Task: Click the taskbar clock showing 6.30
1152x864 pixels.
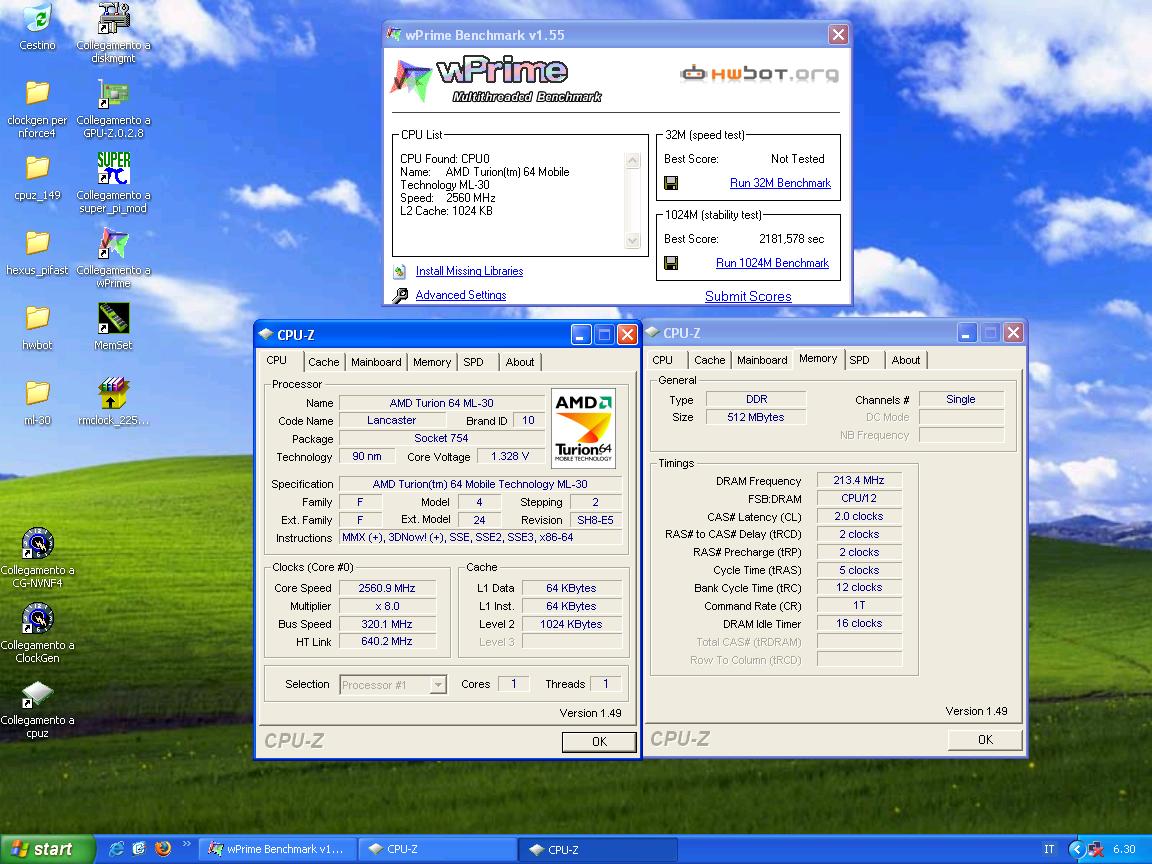Action: pos(1124,849)
